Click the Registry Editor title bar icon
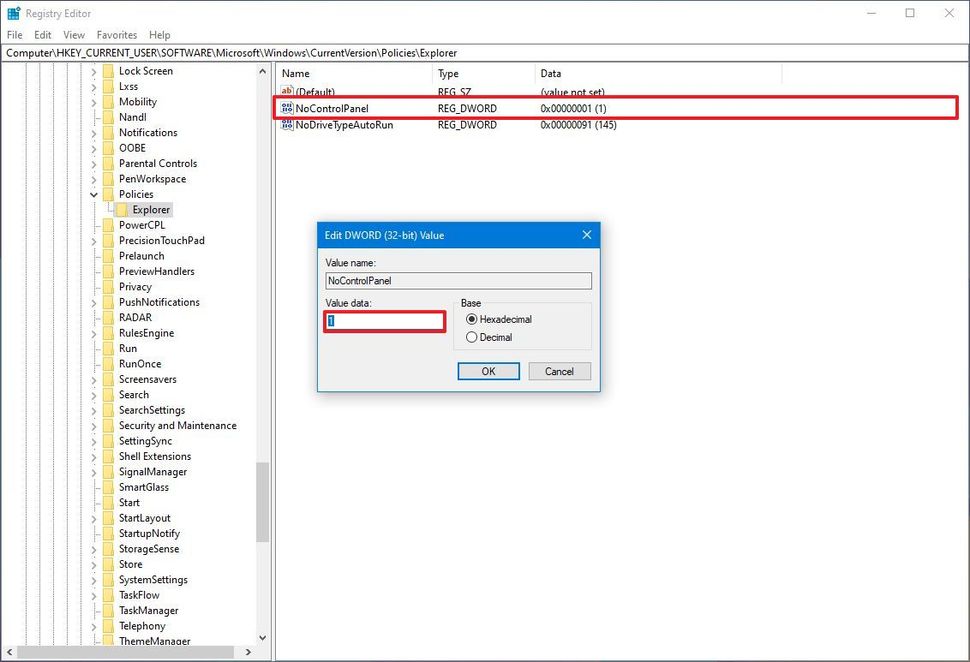 [12, 13]
